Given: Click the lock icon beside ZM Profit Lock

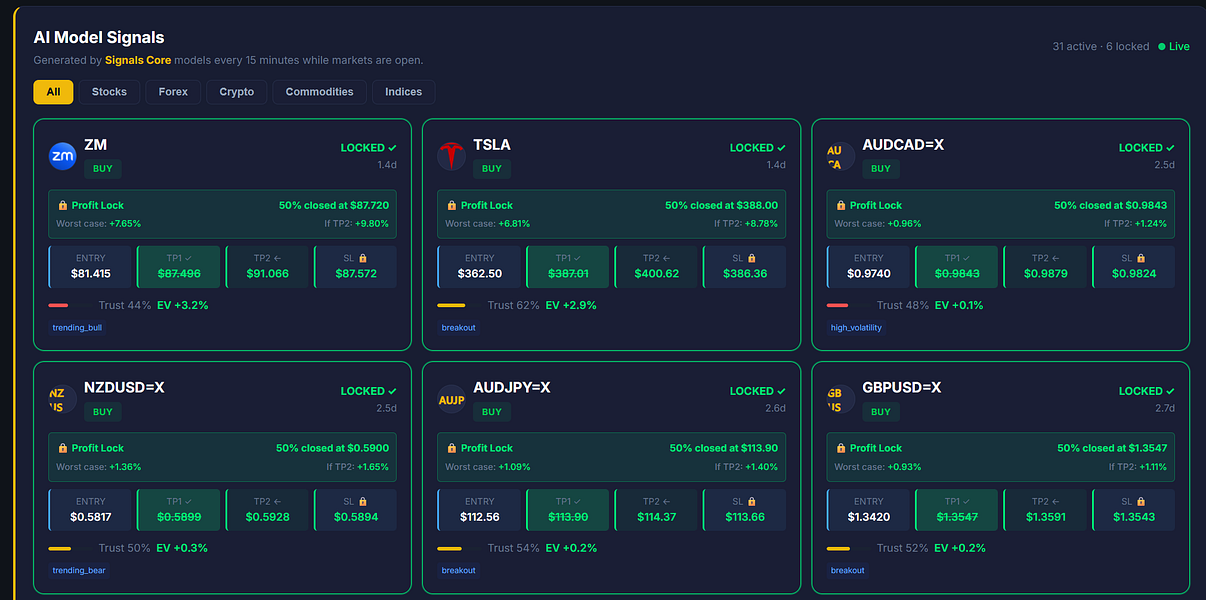Looking at the screenshot, I should pyautogui.click(x=62, y=205).
